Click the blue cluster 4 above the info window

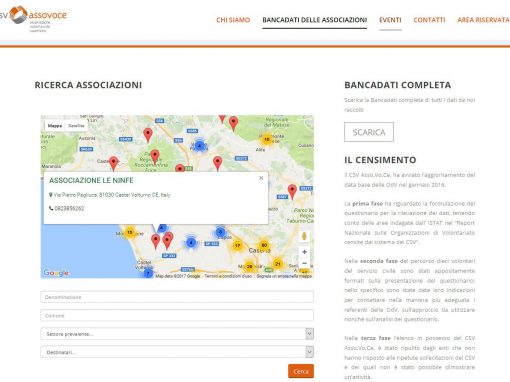(x=199, y=146)
